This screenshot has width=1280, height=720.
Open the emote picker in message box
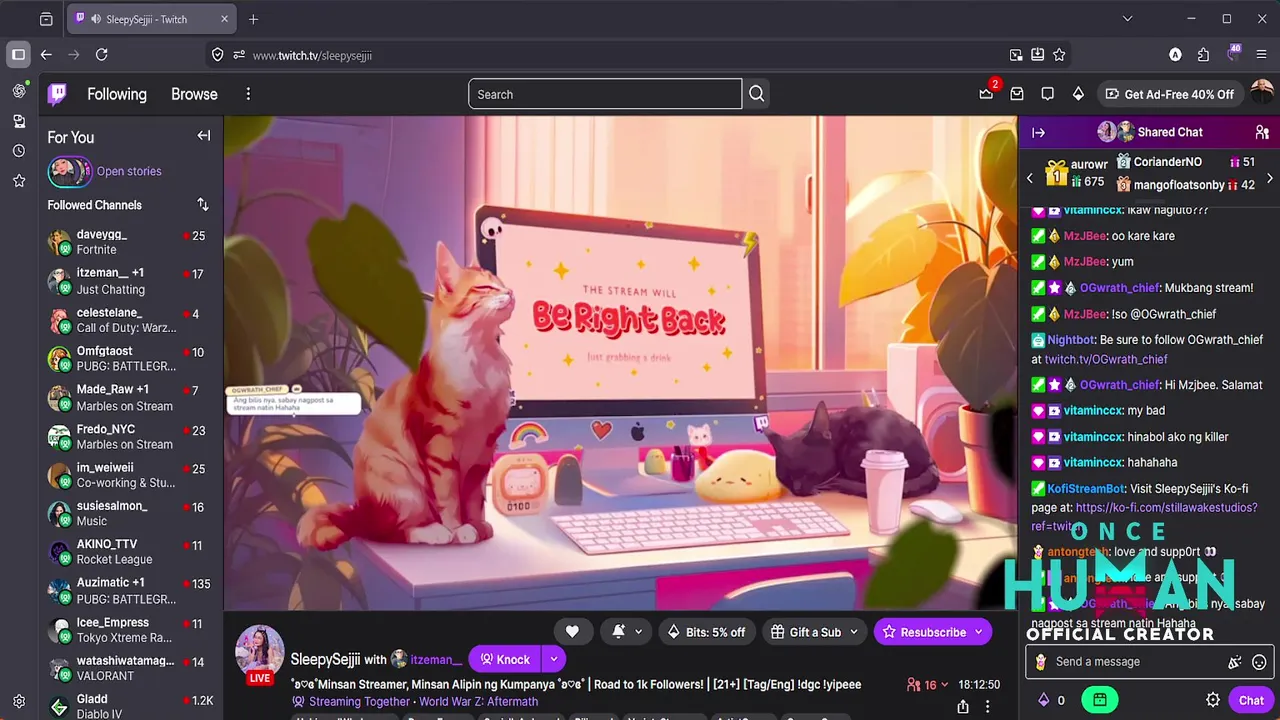[1259, 662]
